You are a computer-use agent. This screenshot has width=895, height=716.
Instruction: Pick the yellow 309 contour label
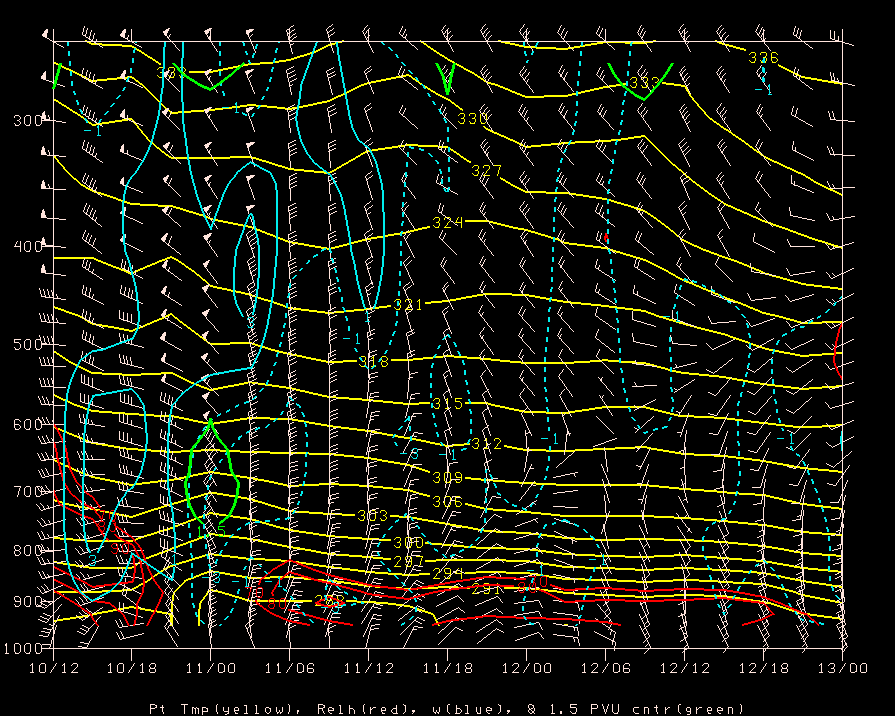coord(448,479)
